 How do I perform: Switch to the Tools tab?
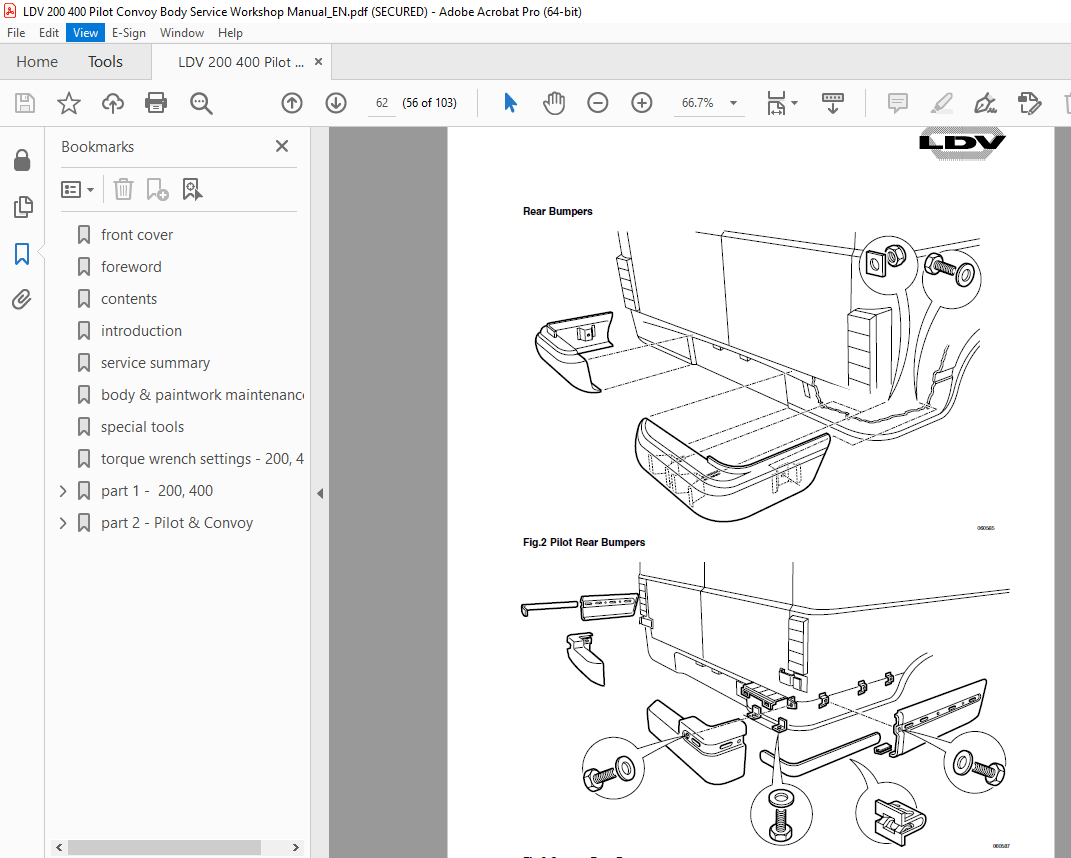tap(105, 61)
